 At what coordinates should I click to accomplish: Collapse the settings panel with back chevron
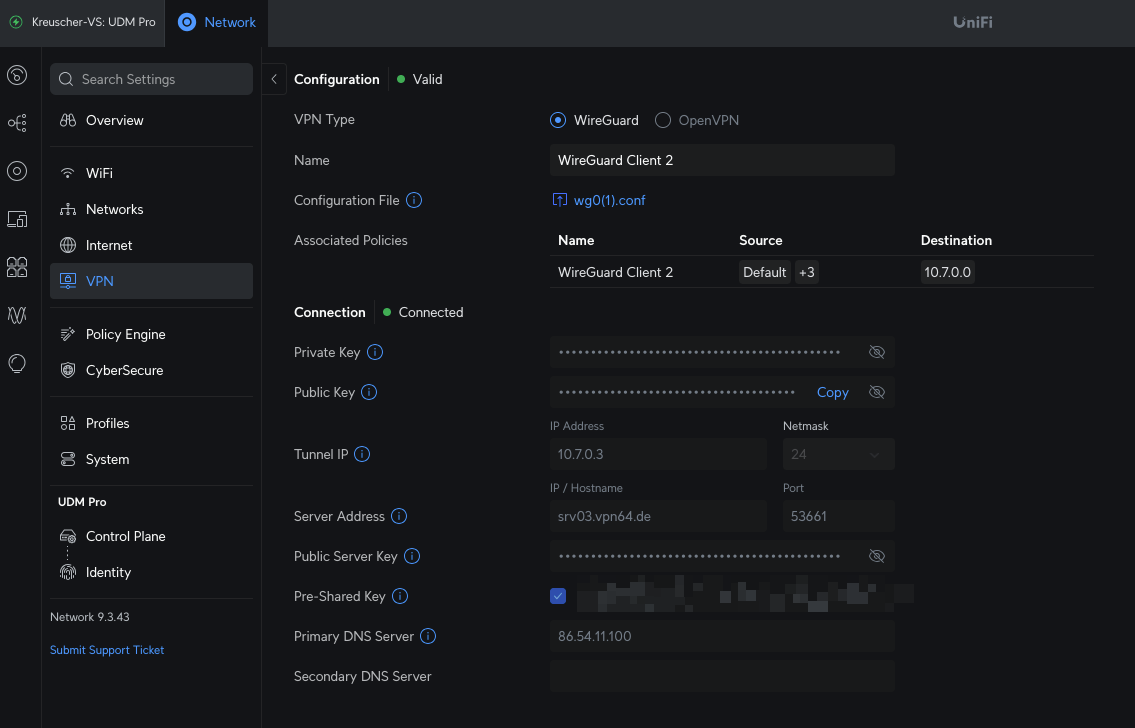click(274, 79)
